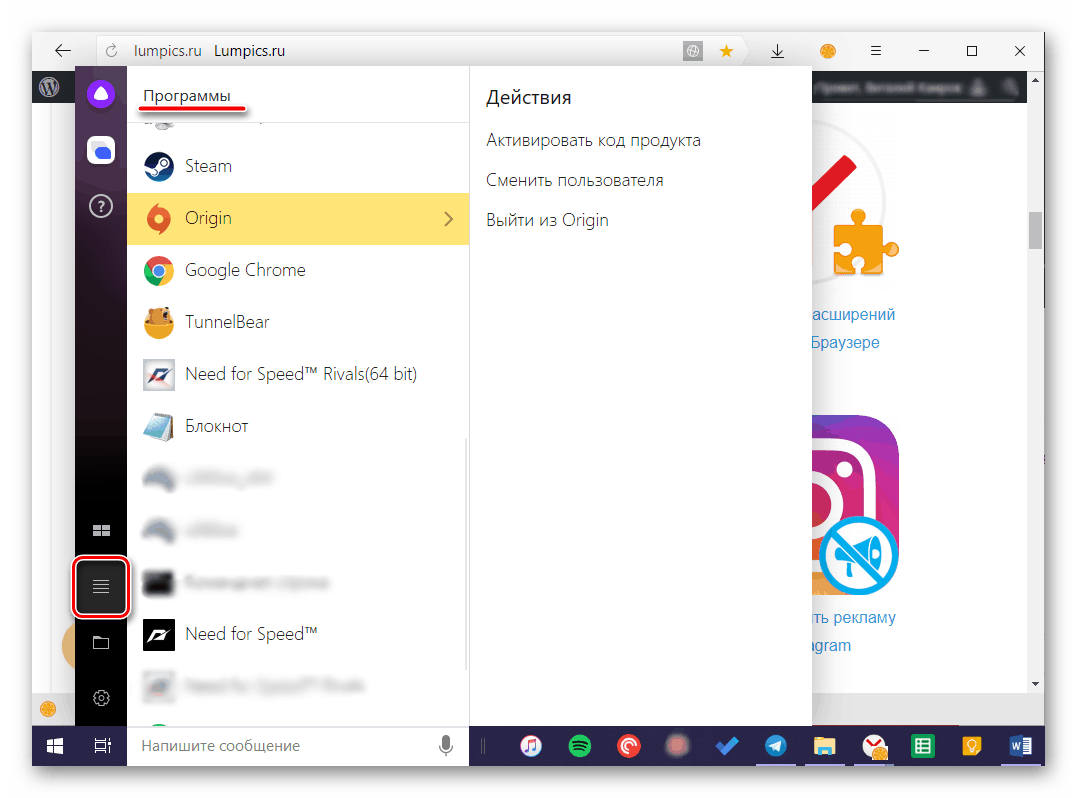Open Alice settings gear icon
Image resolution: width=1077 pixels, height=798 pixels.
point(101,698)
